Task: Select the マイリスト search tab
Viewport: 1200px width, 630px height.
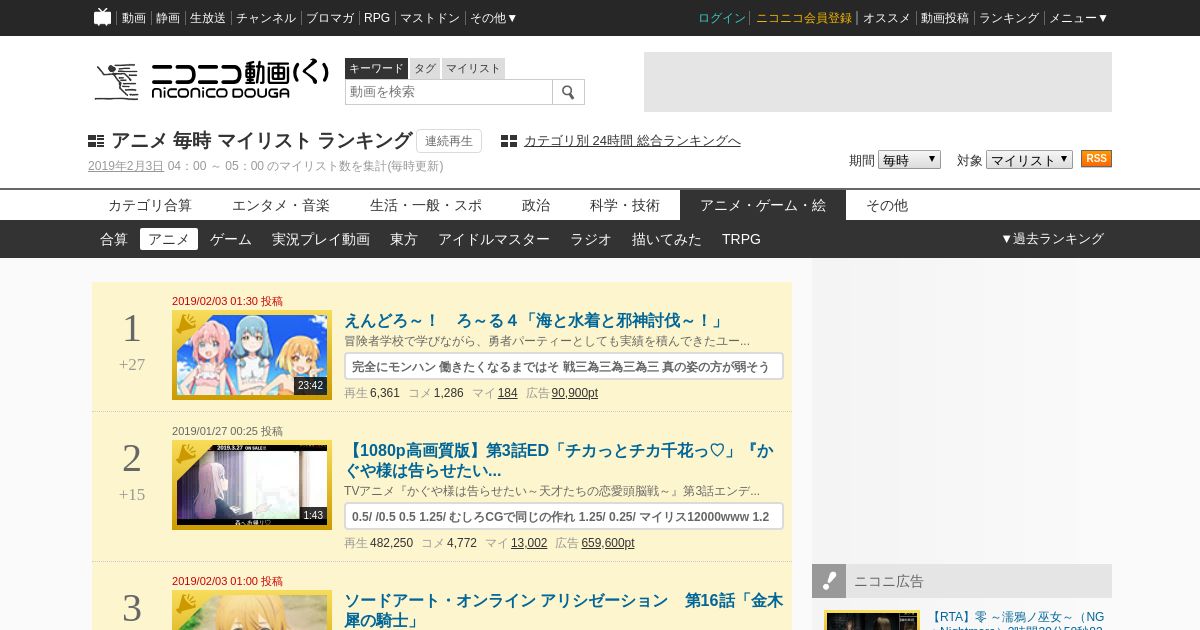Action: [473, 68]
